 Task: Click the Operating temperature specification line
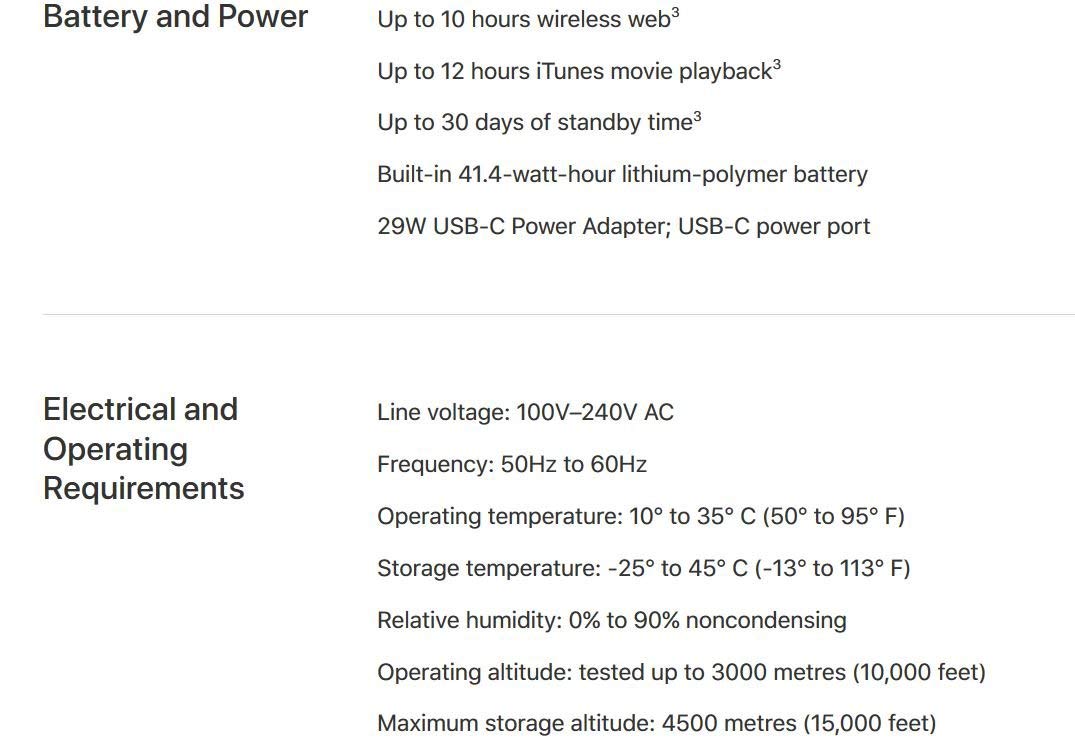pos(640,517)
